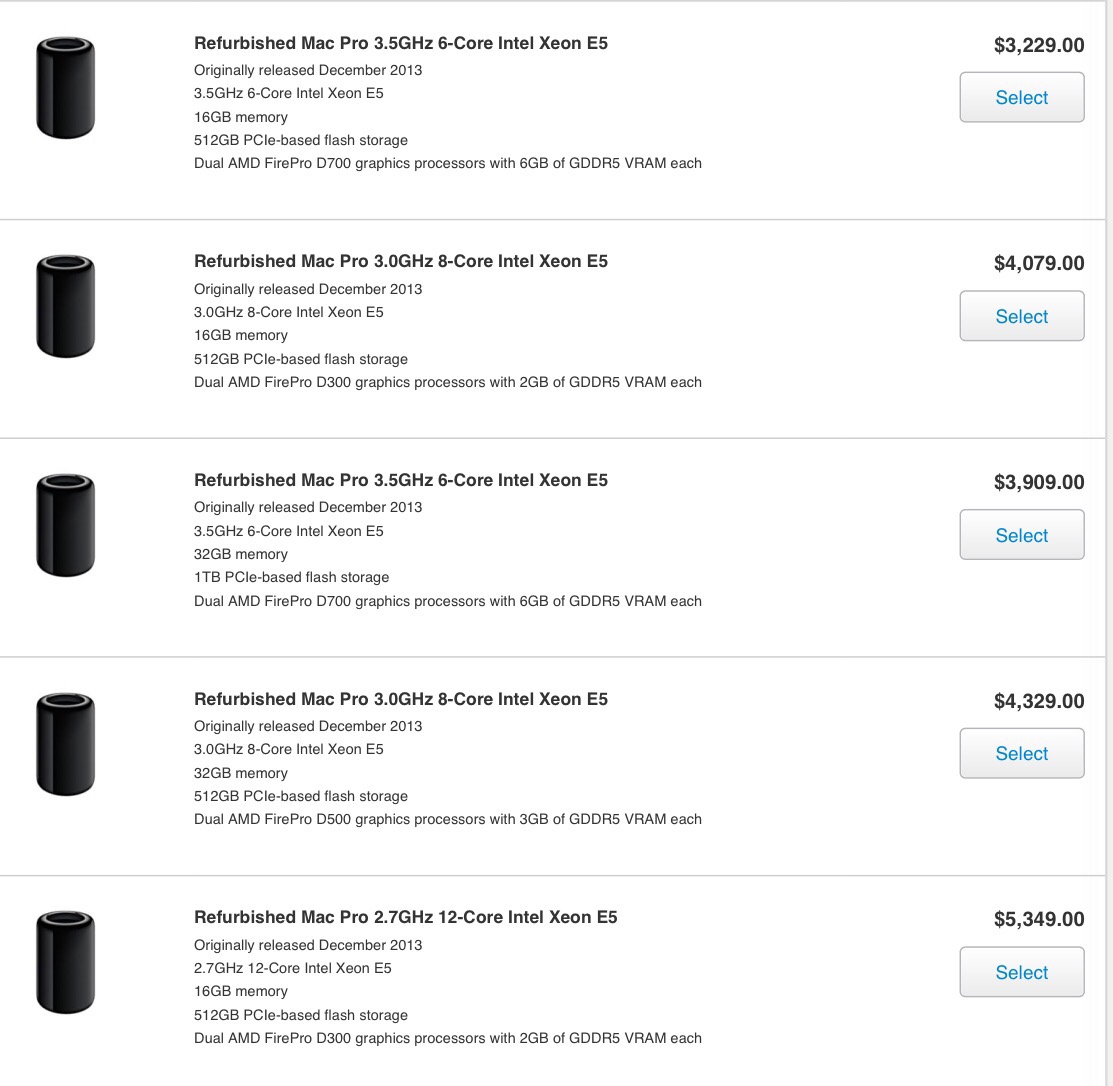This screenshot has height=1086, width=1113.
Task: Open 3.0GHz 8-Core title with 32GB memory
Action: pyautogui.click(x=401, y=699)
